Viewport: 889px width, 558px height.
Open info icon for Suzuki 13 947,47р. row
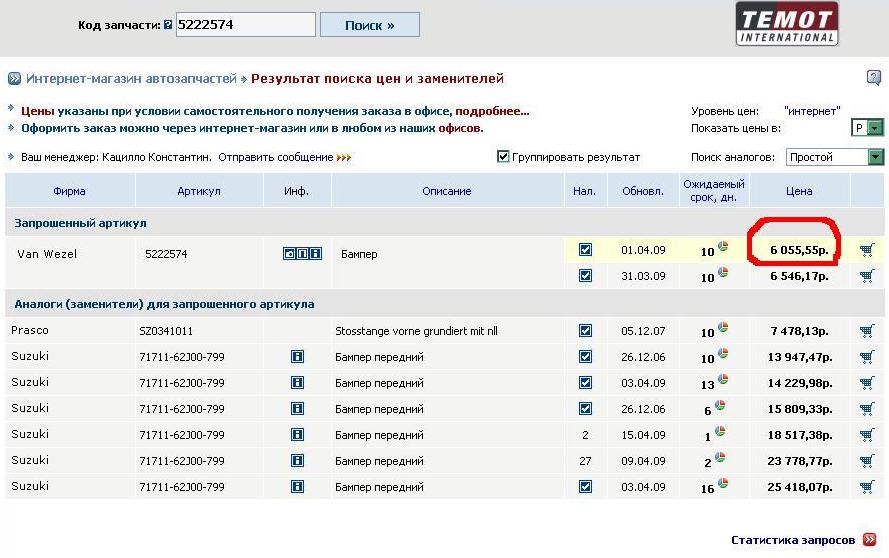(297, 357)
